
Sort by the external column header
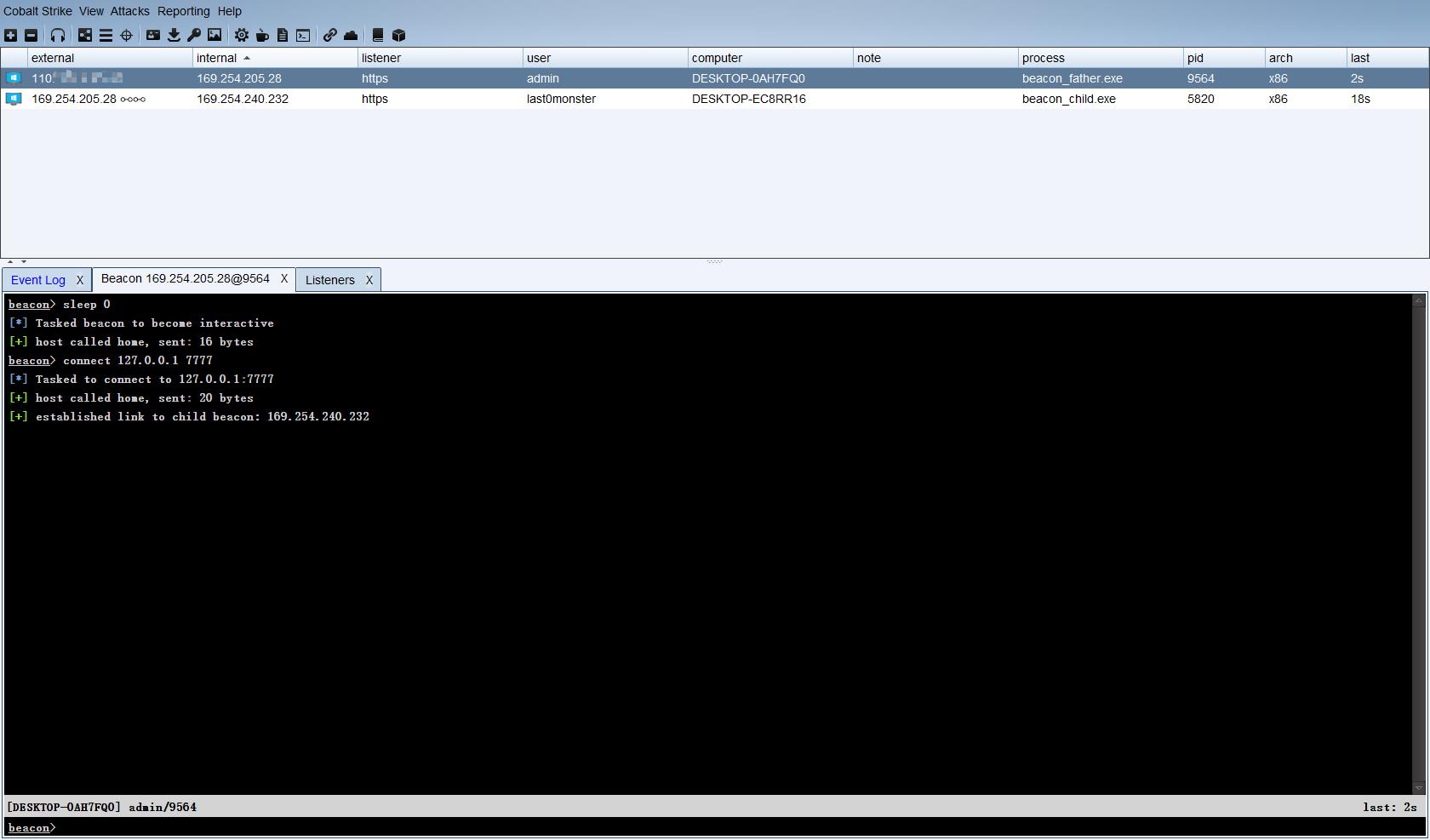tap(111, 58)
